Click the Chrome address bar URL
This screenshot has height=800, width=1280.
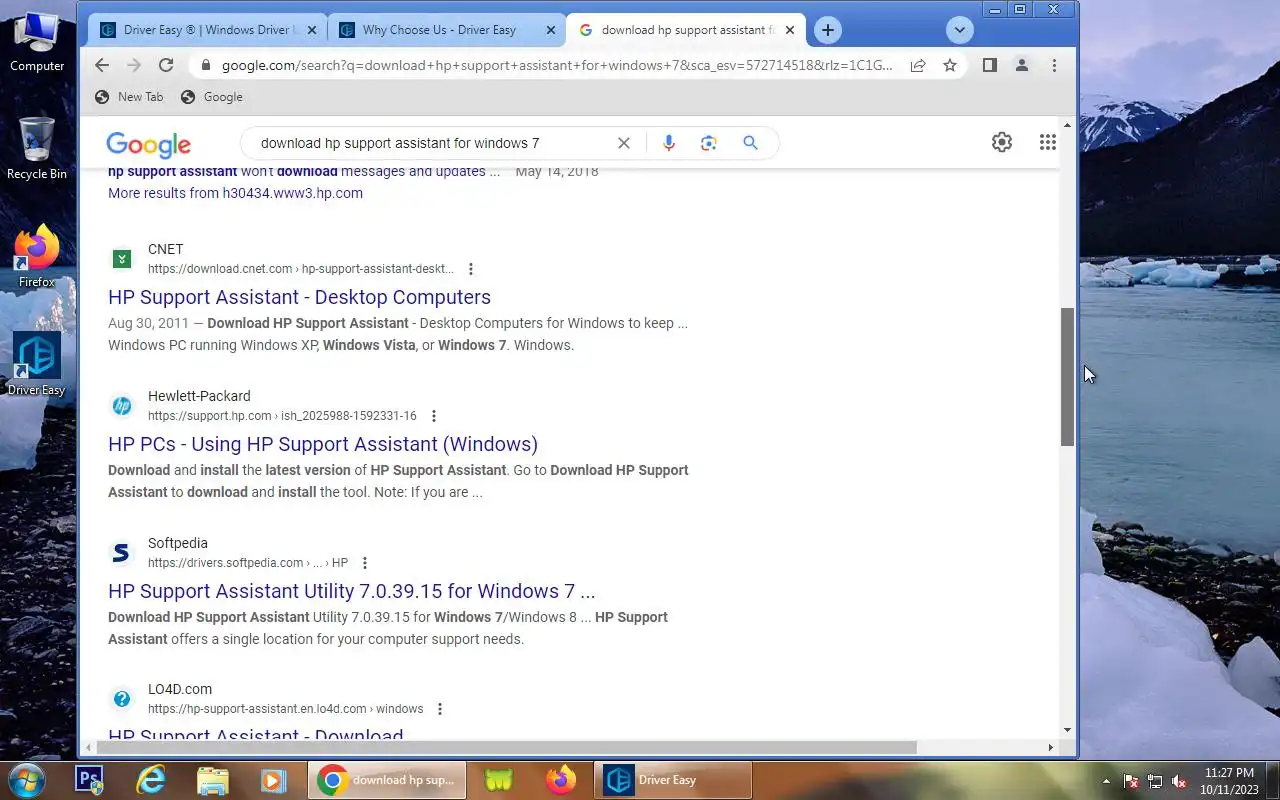click(557, 65)
